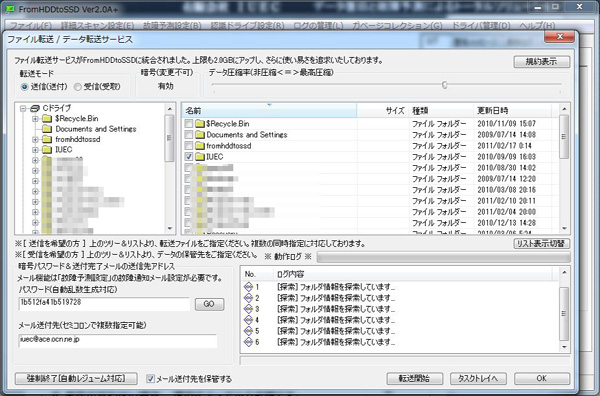Screen dimensions: 600x396
Task: Click 名前 column header
Action: (x=269, y=111)
